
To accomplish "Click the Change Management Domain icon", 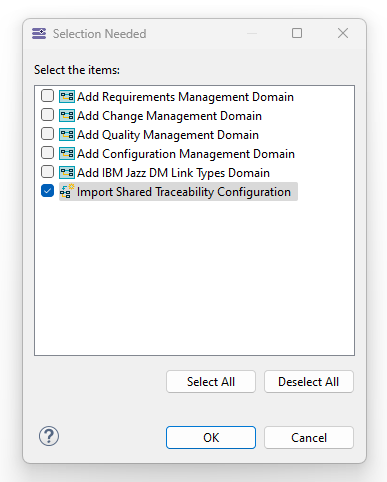I will [67, 116].
